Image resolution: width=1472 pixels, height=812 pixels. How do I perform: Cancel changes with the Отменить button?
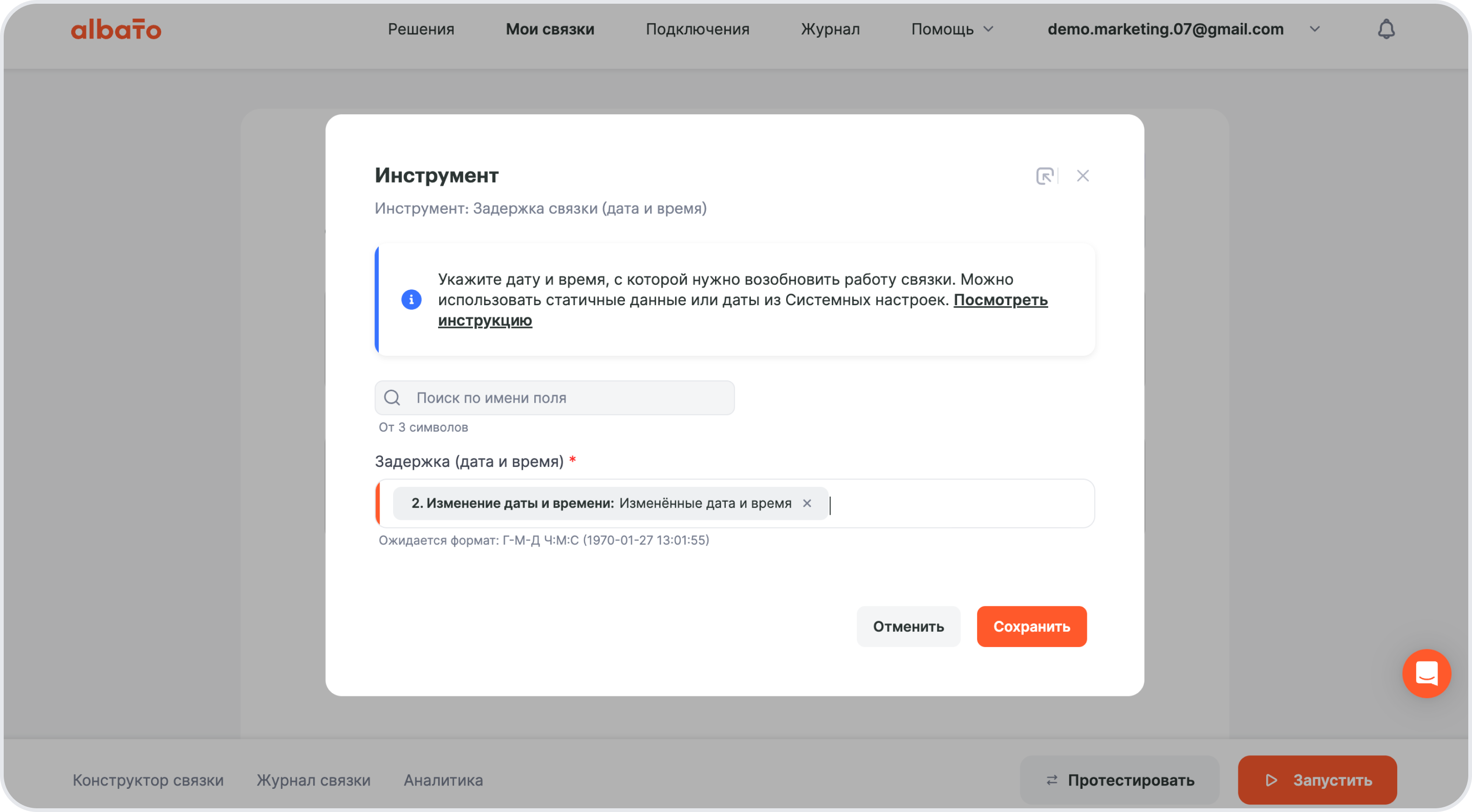pyautogui.click(x=908, y=626)
